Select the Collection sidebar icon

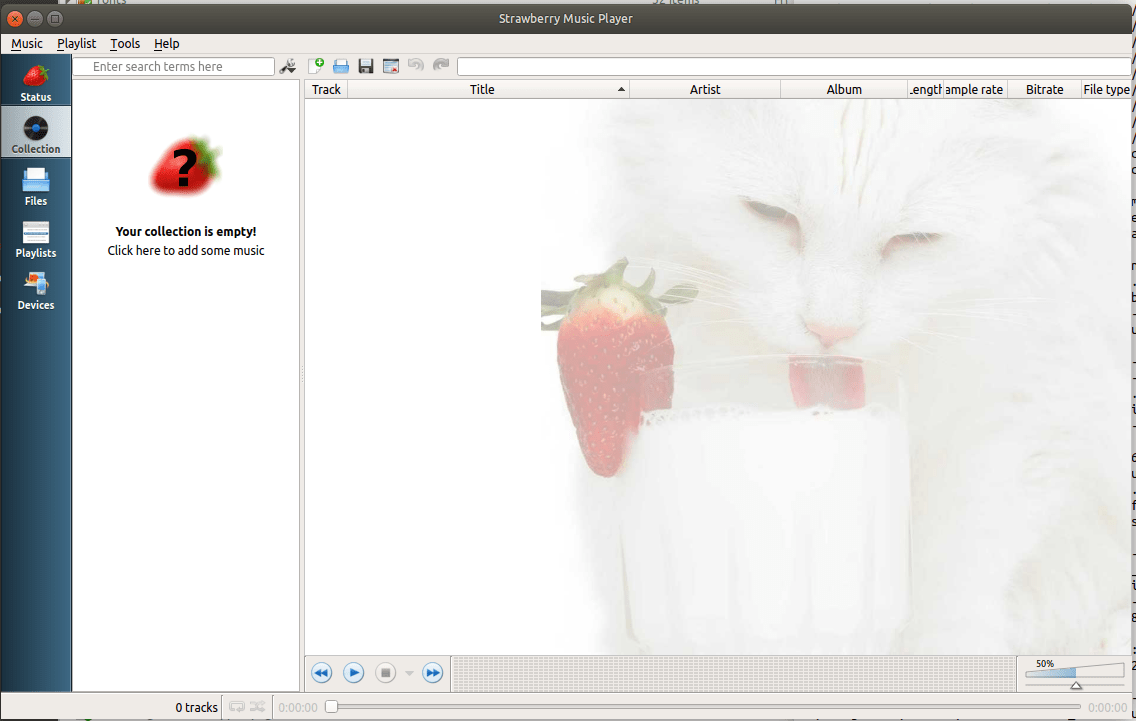pyautogui.click(x=36, y=132)
